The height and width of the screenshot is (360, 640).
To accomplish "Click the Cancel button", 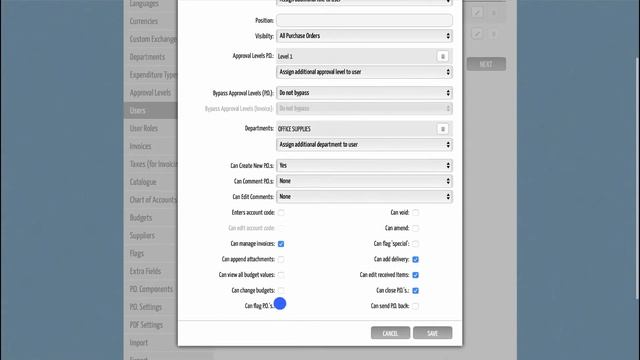I will pyautogui.click(x=390, y=333).
